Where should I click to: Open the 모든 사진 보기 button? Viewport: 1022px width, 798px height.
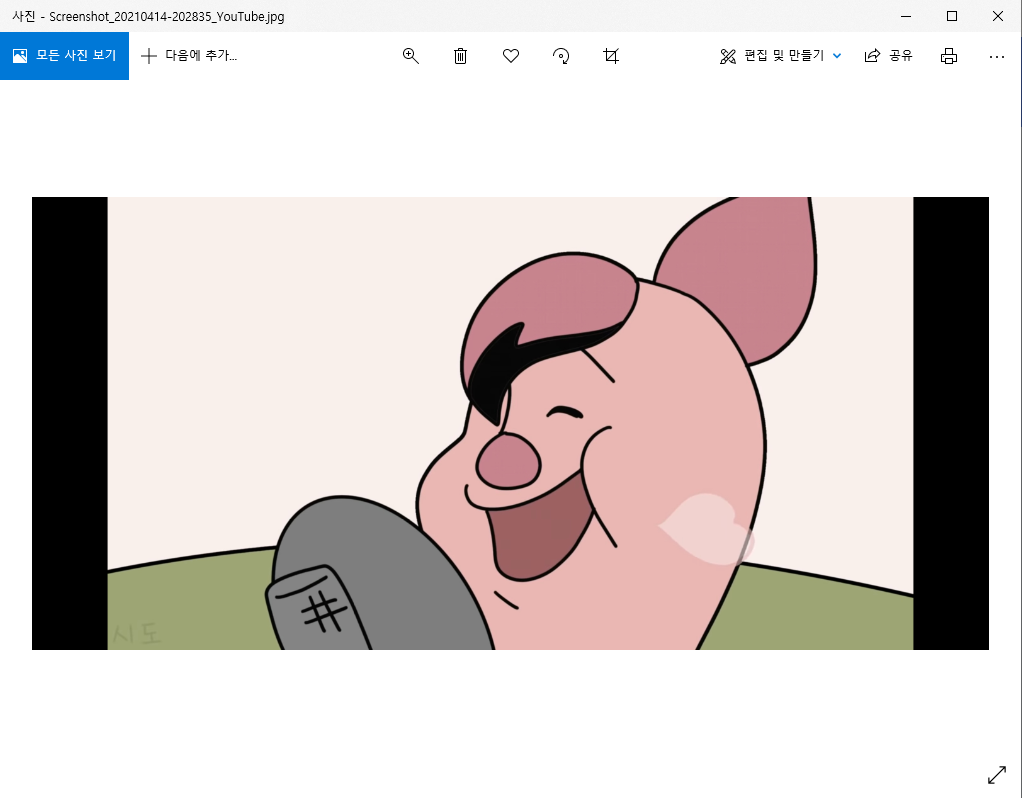(x=64, y=56)
